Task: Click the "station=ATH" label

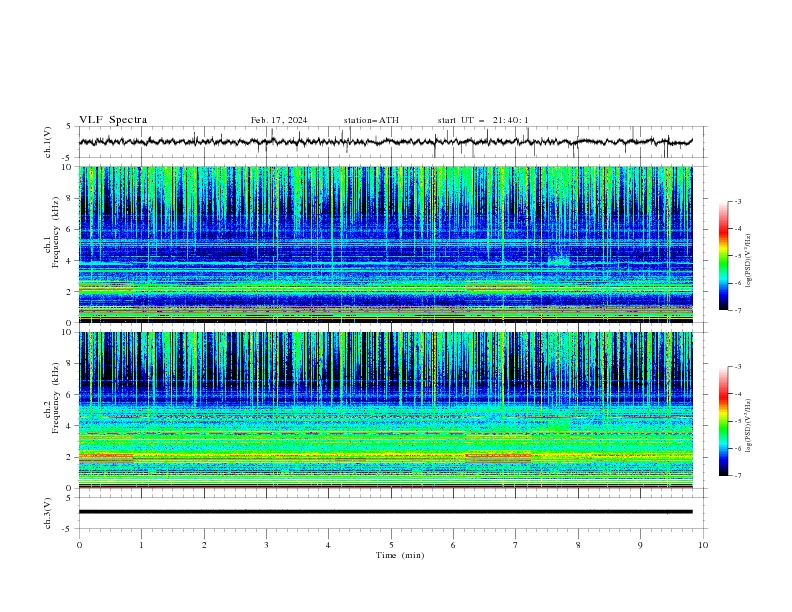Action: coord(371,120)
